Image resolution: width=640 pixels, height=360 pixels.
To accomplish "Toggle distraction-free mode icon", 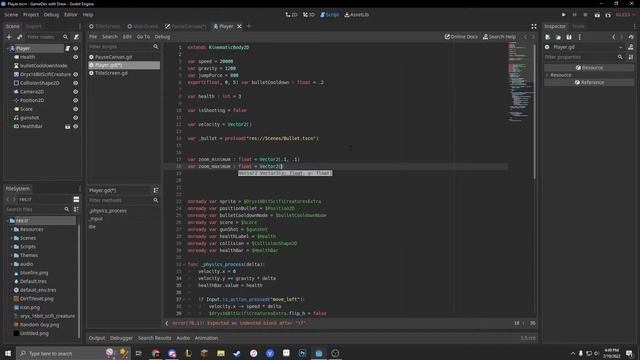I will (x=534, y=27).
